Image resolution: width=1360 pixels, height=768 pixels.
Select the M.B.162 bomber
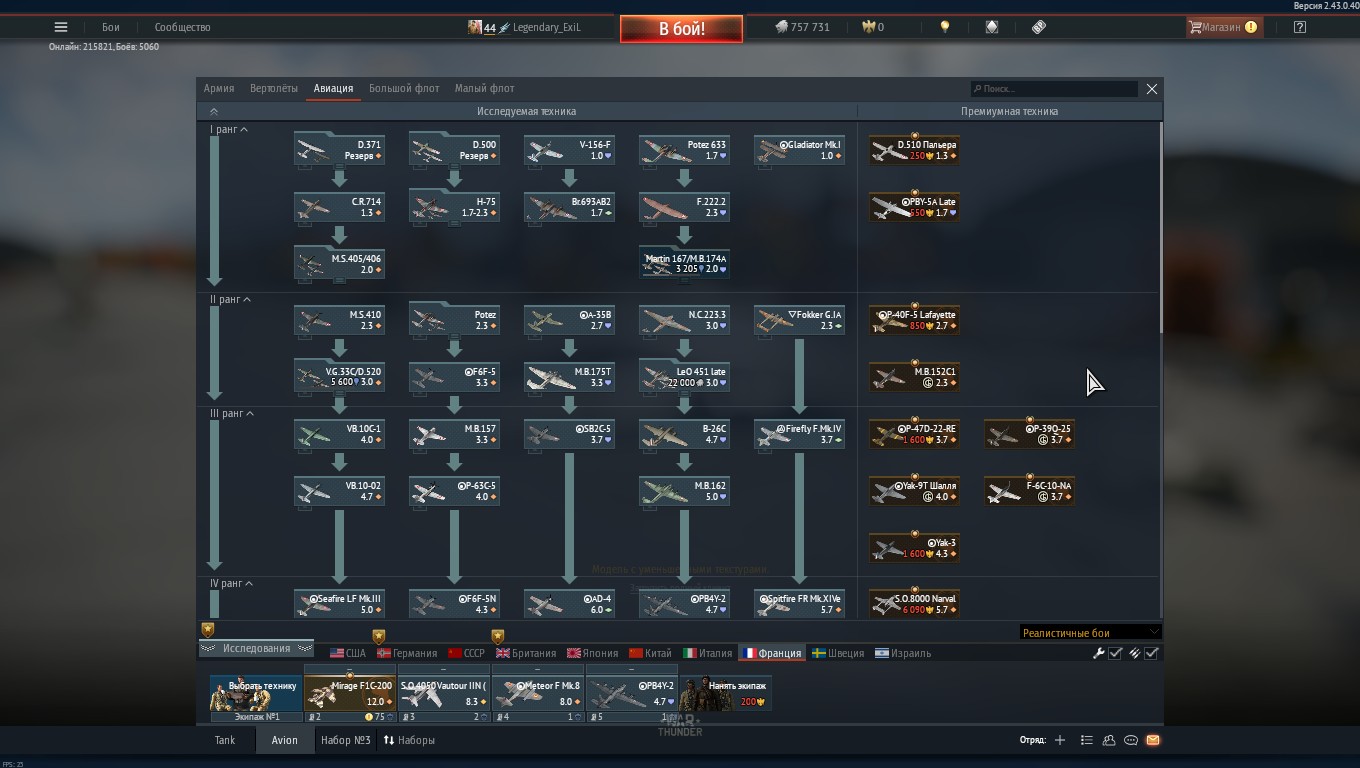pyautogui.click(x=684, y=491)
